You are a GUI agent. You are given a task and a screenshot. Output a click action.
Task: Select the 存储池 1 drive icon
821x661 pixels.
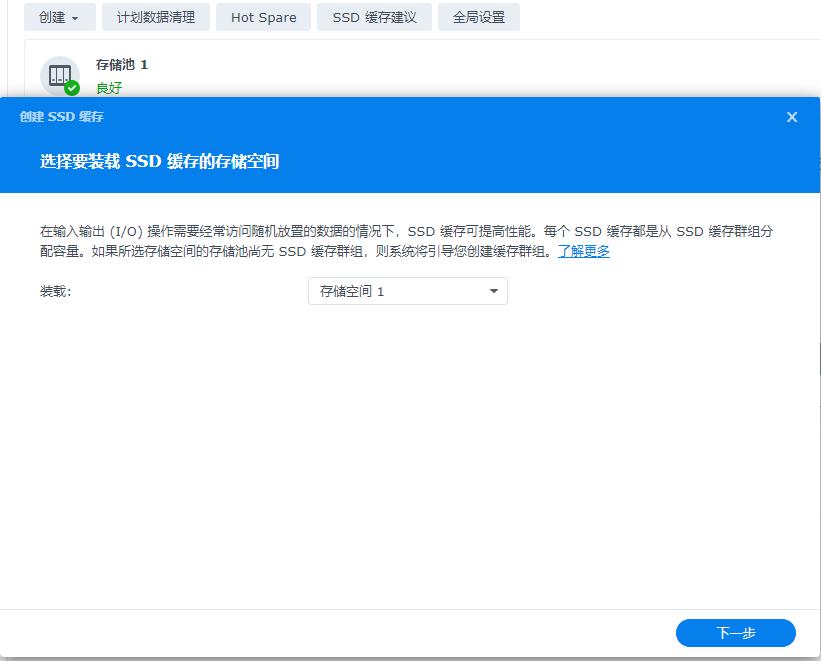click(61, 76)
